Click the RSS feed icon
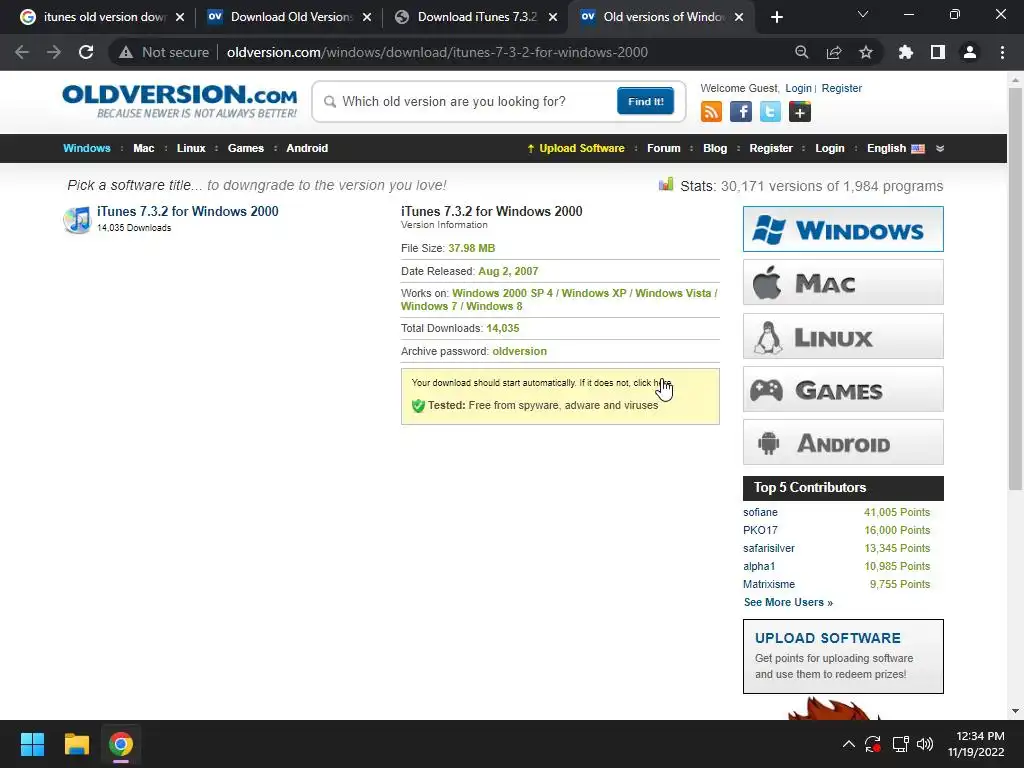 [711, 112]
